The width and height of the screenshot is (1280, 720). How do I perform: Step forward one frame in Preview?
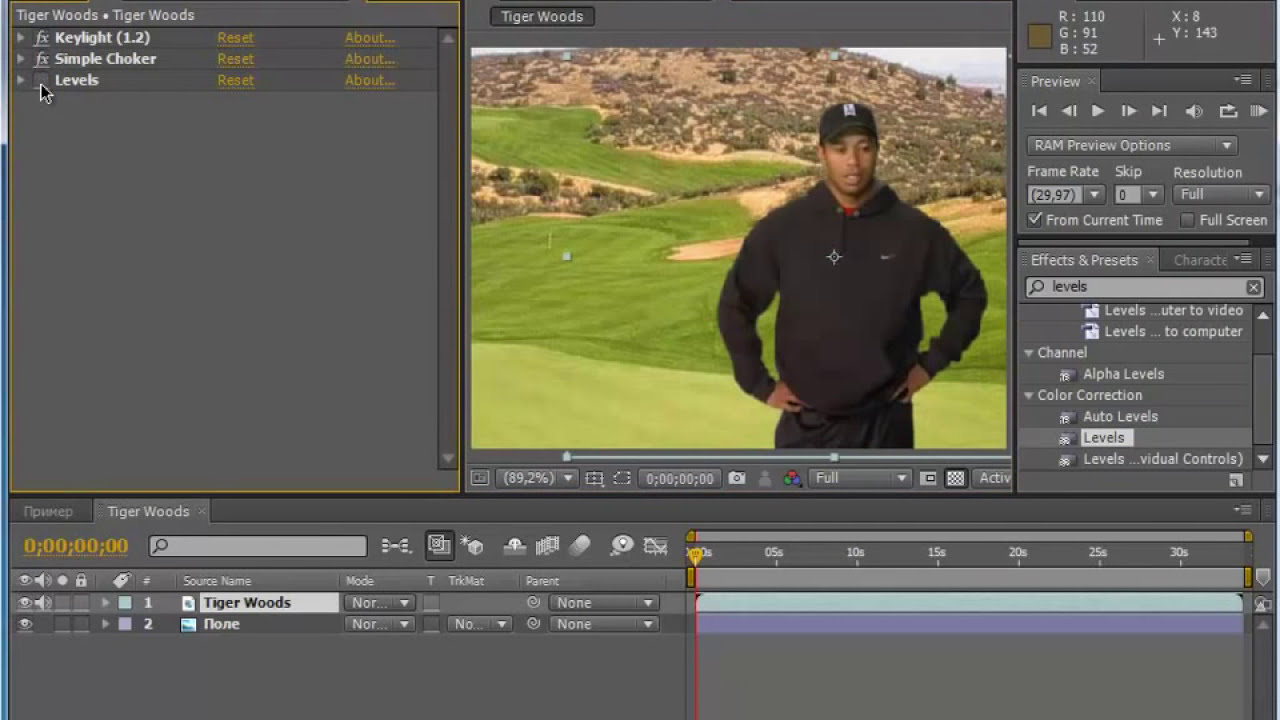[1128, 111]
